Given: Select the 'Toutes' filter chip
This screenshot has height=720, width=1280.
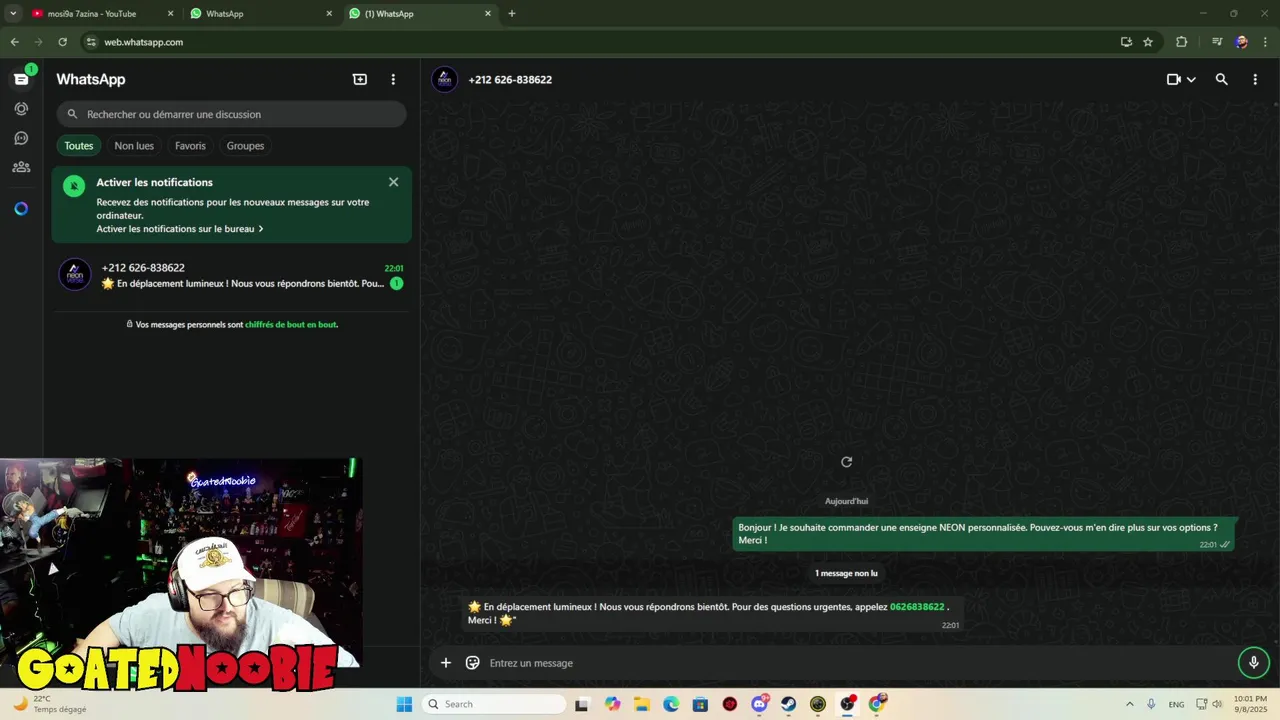Looking at the screenshot, I should 79,146.
